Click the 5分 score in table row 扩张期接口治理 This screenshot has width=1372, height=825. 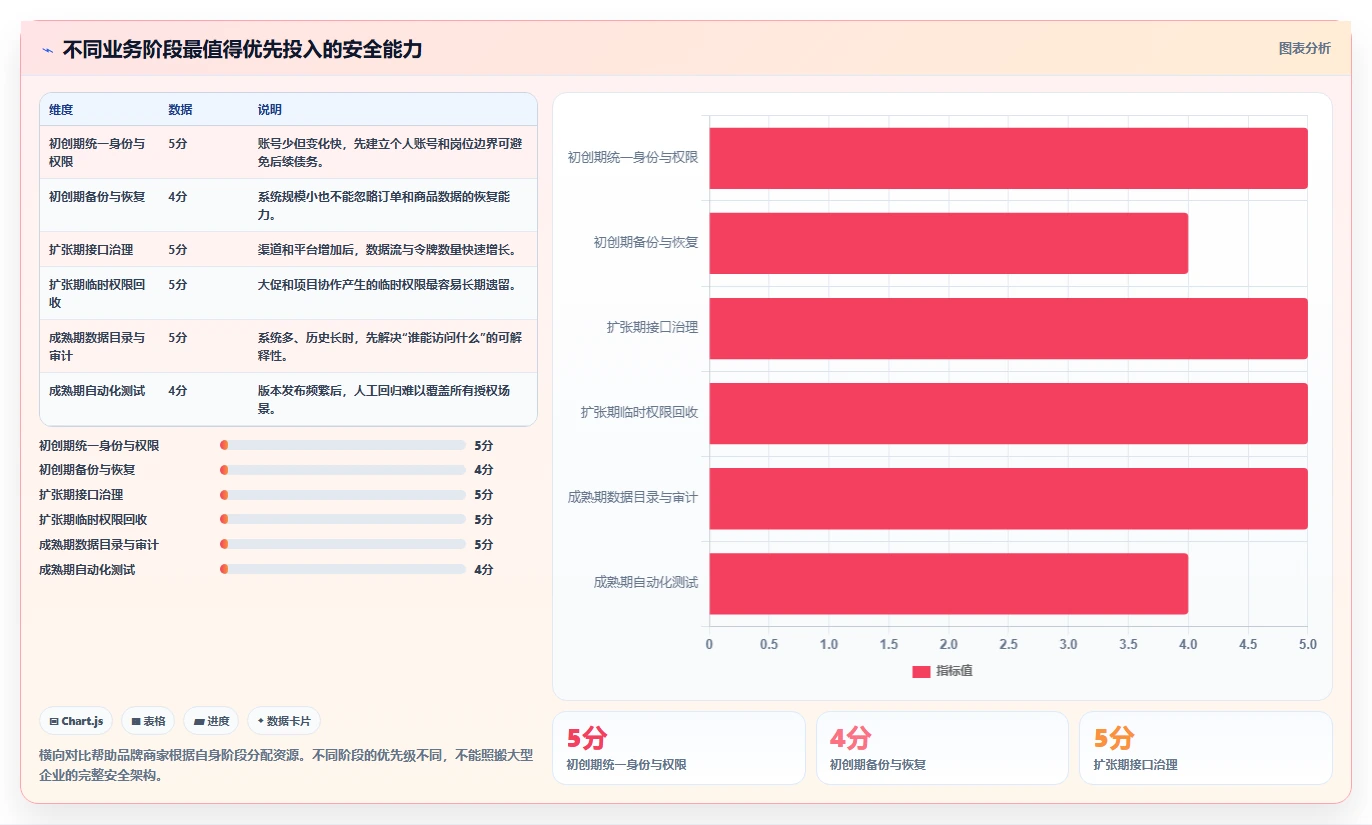click(x=178, y=250)
